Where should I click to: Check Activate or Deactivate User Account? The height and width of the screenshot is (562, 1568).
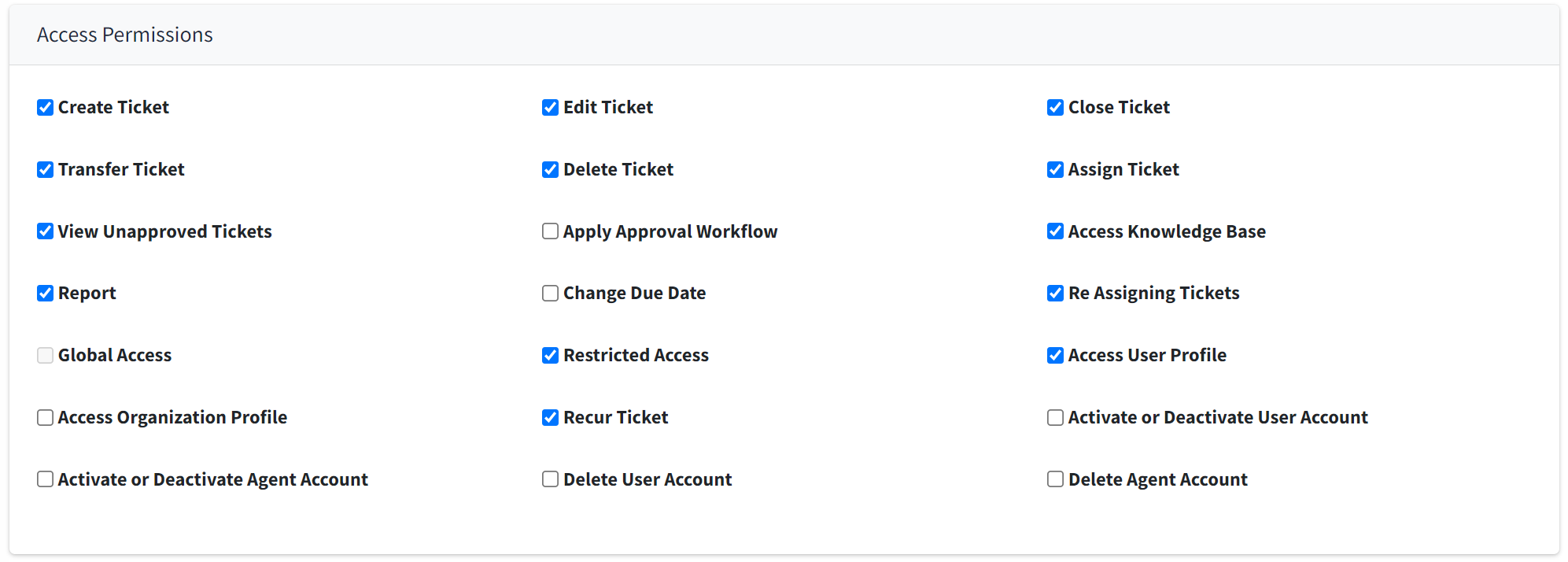1056,418
